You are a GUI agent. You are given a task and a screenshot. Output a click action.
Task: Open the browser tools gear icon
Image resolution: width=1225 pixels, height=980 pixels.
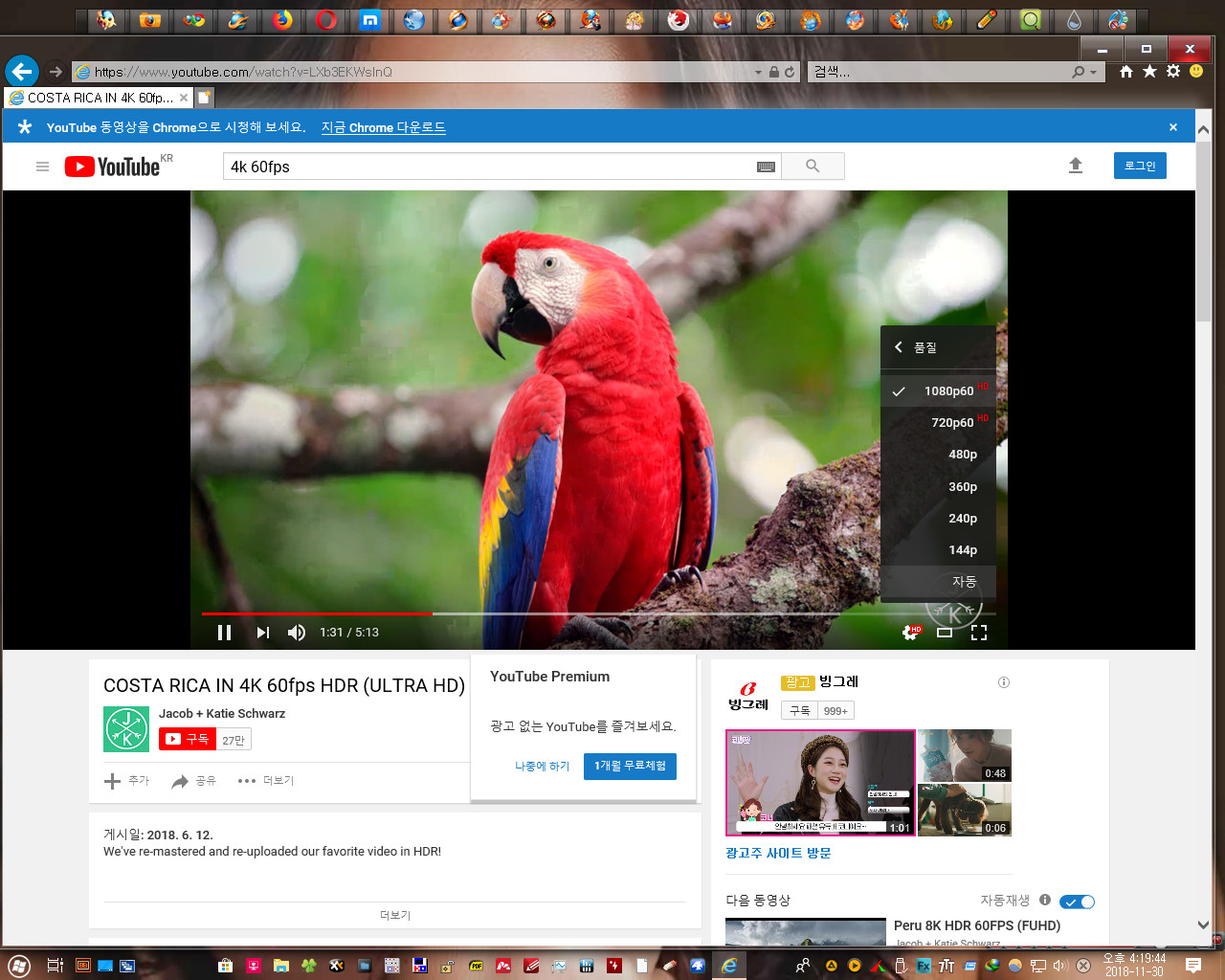[x=1173, y=72]
